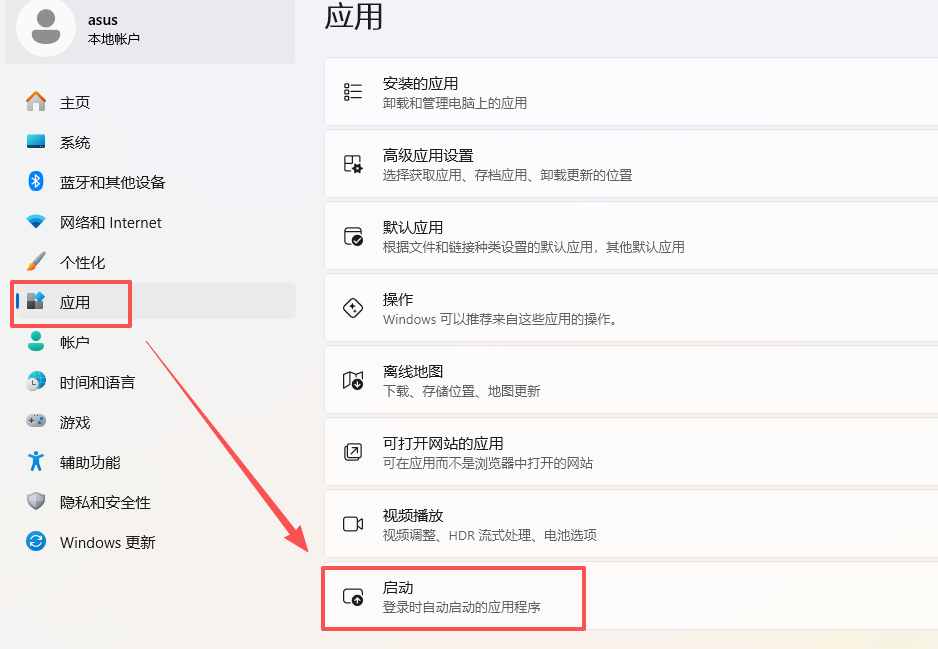Select the 辅助功能 accessibility icon
Screen dimensions: 938x649
point(36,461)
